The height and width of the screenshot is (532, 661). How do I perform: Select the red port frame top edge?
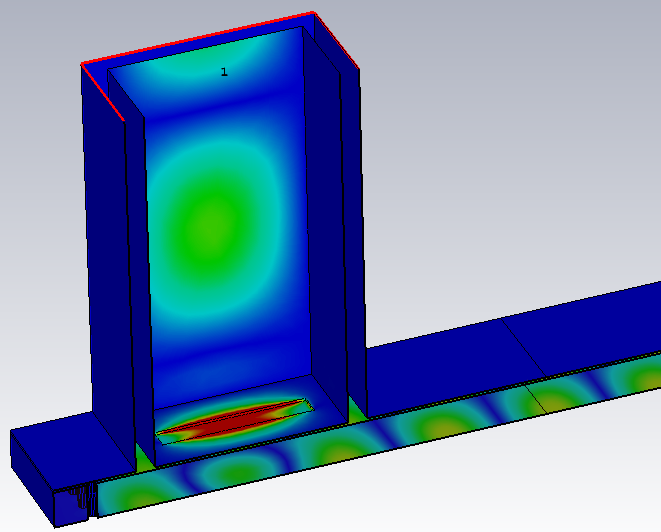pyautogui.click(x=198, y=38)
